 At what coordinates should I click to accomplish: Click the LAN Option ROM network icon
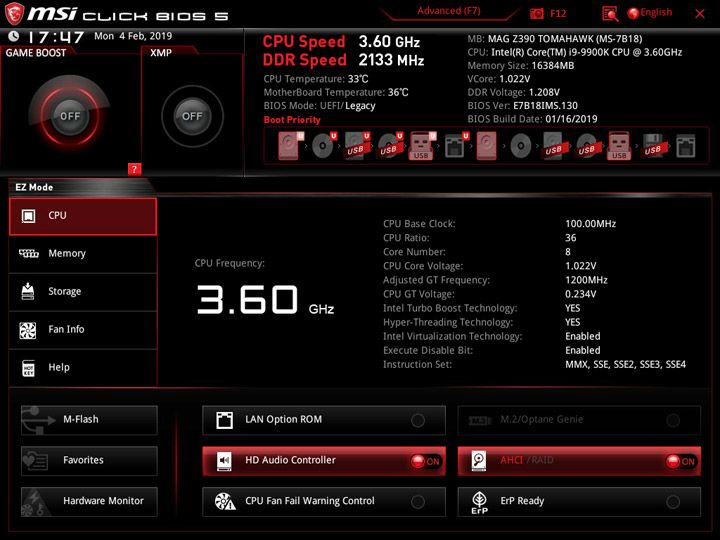(225, 420)
